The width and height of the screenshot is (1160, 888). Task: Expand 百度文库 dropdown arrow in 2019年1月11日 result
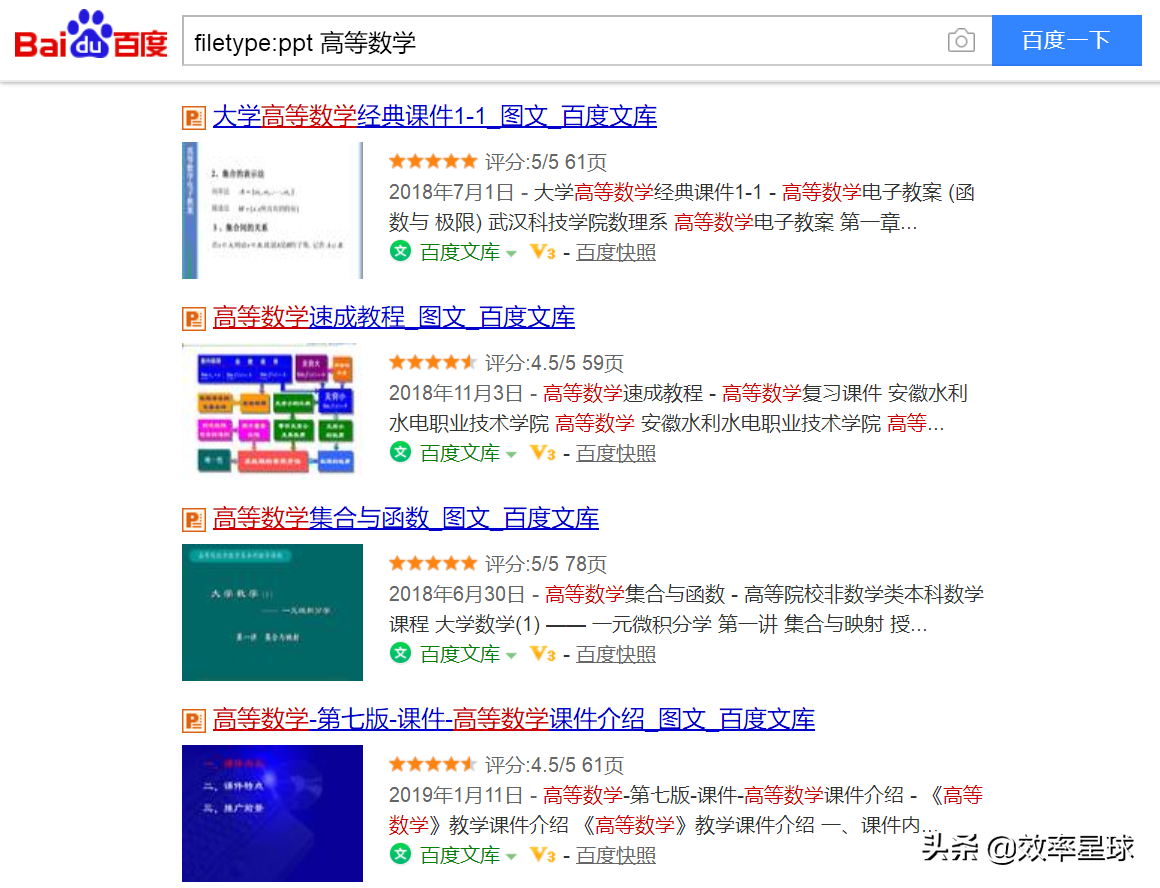coord(511,856)
